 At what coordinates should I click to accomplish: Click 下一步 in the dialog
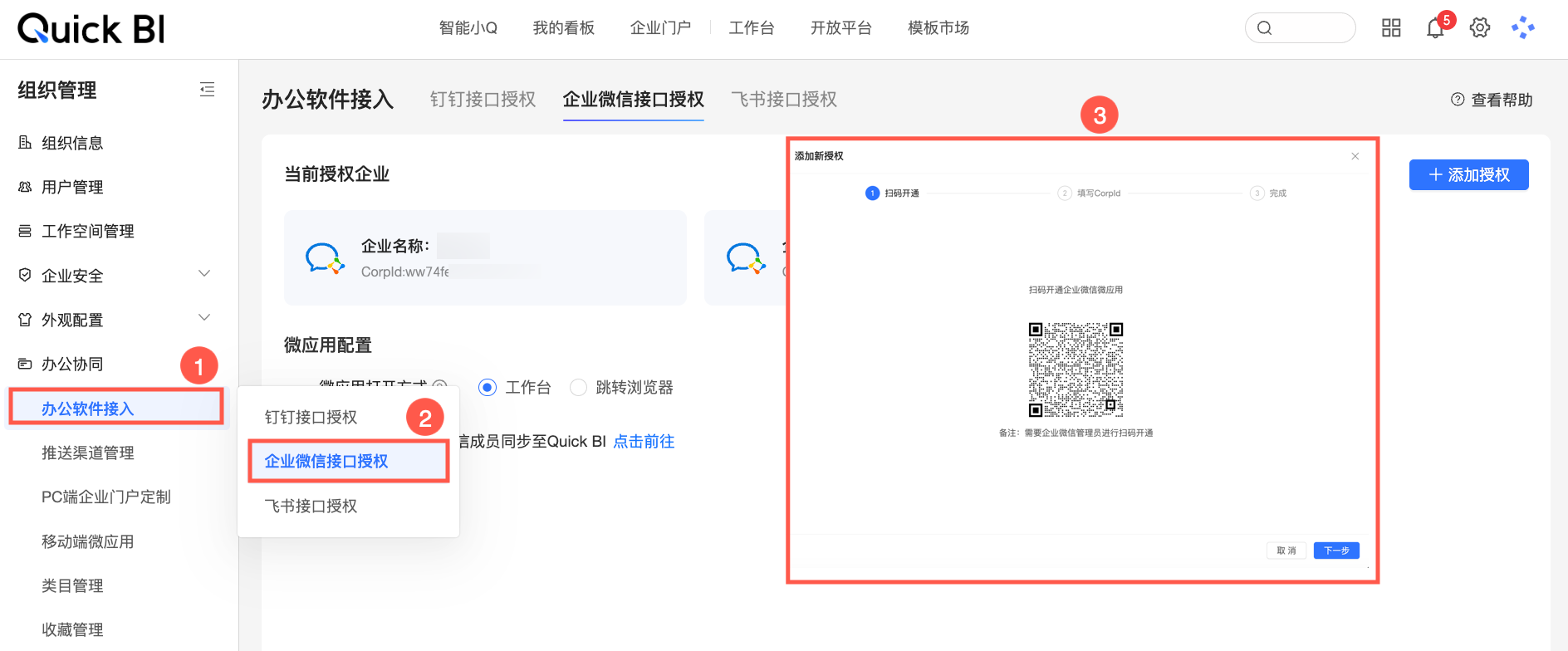(1336, 551)
